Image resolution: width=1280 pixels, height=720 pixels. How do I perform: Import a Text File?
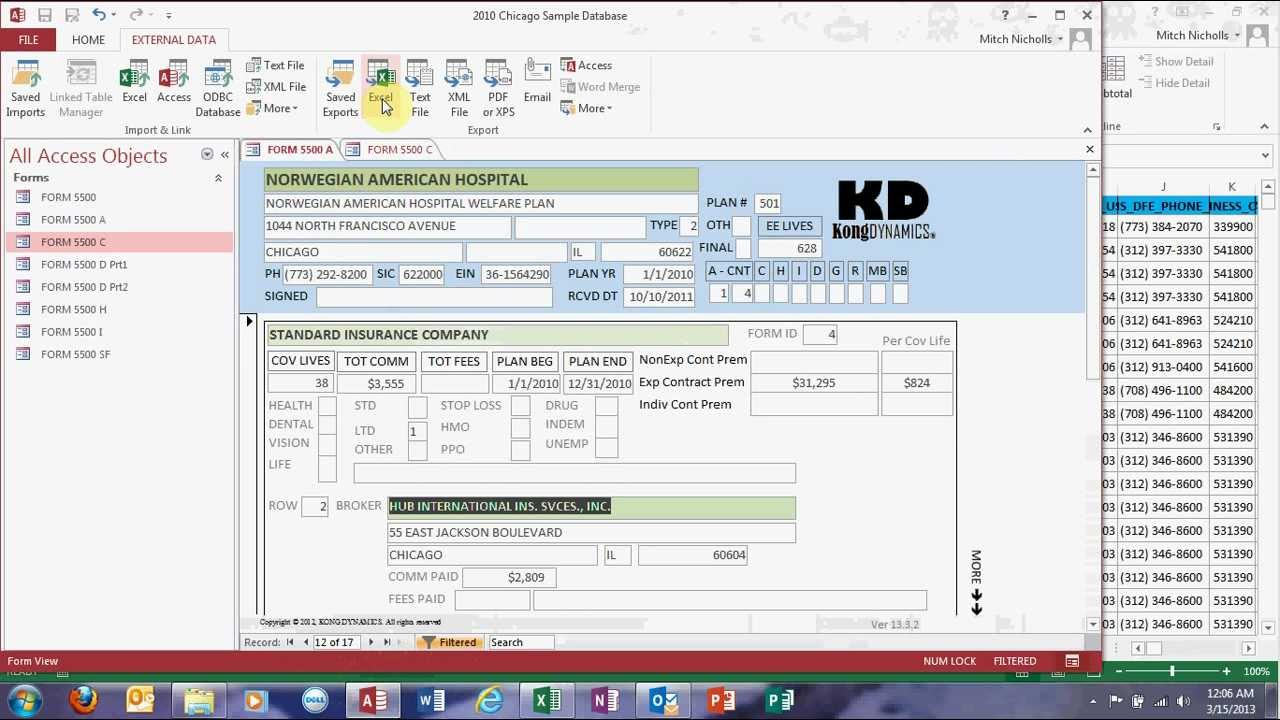coord(277,64)
